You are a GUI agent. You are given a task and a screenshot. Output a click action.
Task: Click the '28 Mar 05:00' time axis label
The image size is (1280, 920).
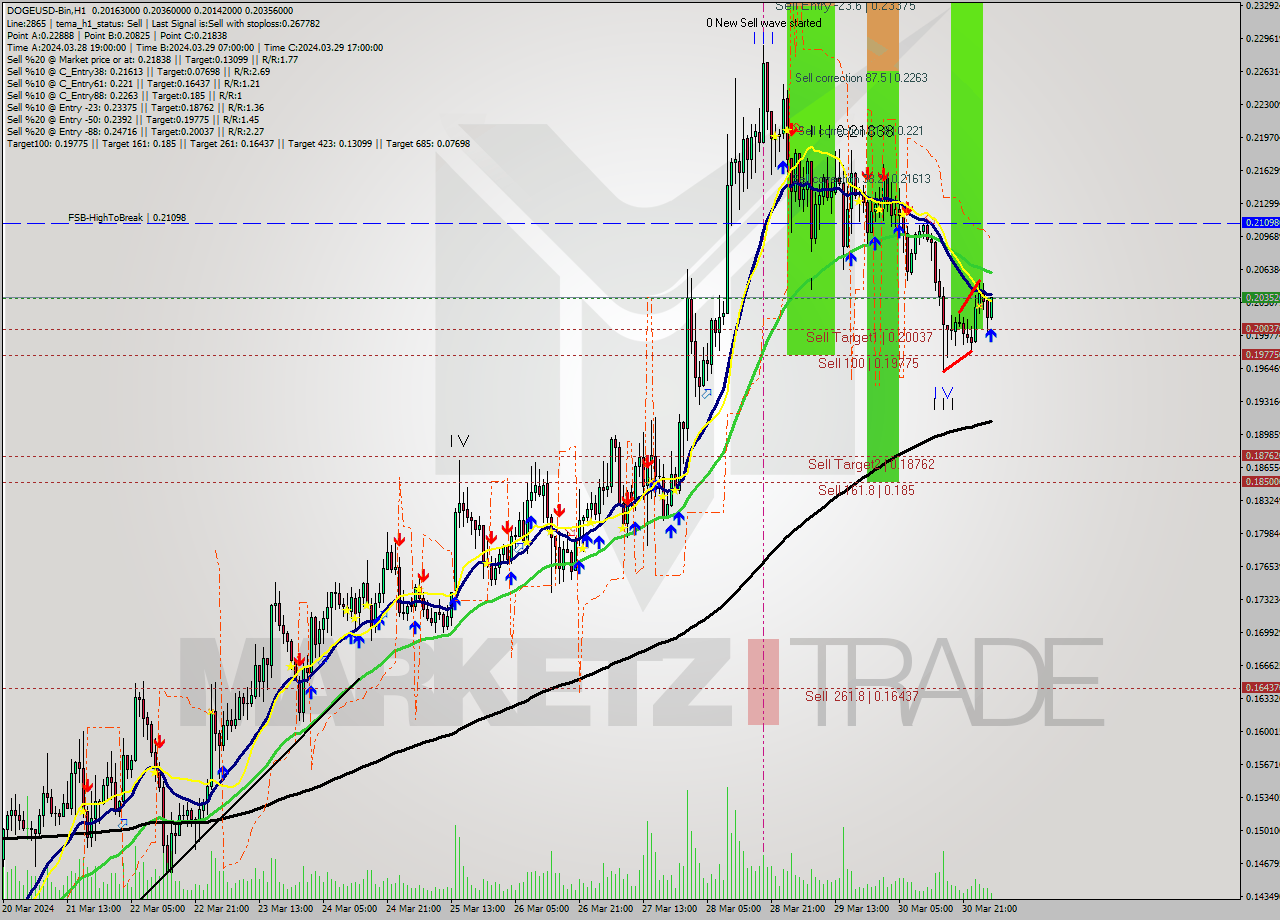[x=733, y=909]
